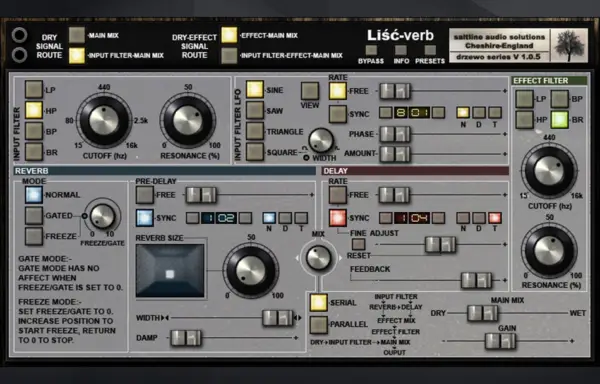Set input filter to BP mode
The image size is (600, 384).
pos(34,131)
